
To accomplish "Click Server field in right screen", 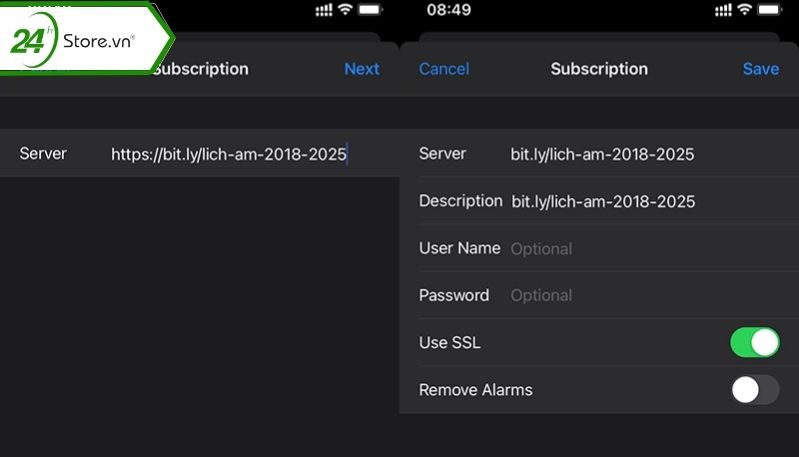I will 602,154.
